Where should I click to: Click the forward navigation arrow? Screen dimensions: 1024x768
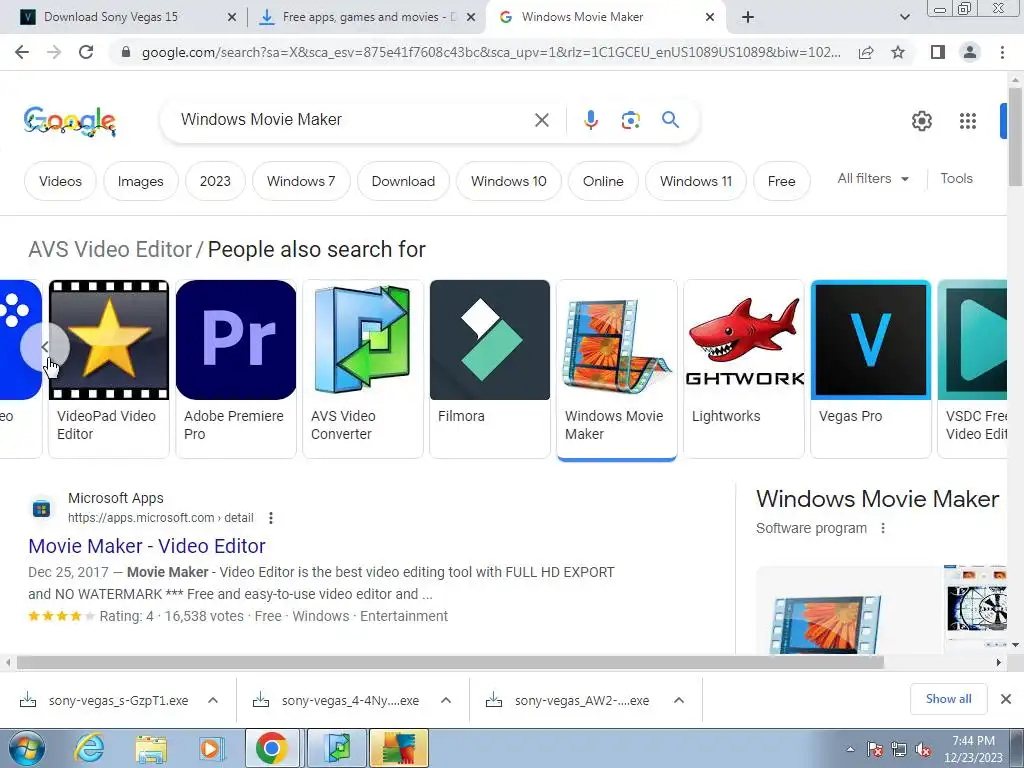pyautogui.click(x=54, y=52)
